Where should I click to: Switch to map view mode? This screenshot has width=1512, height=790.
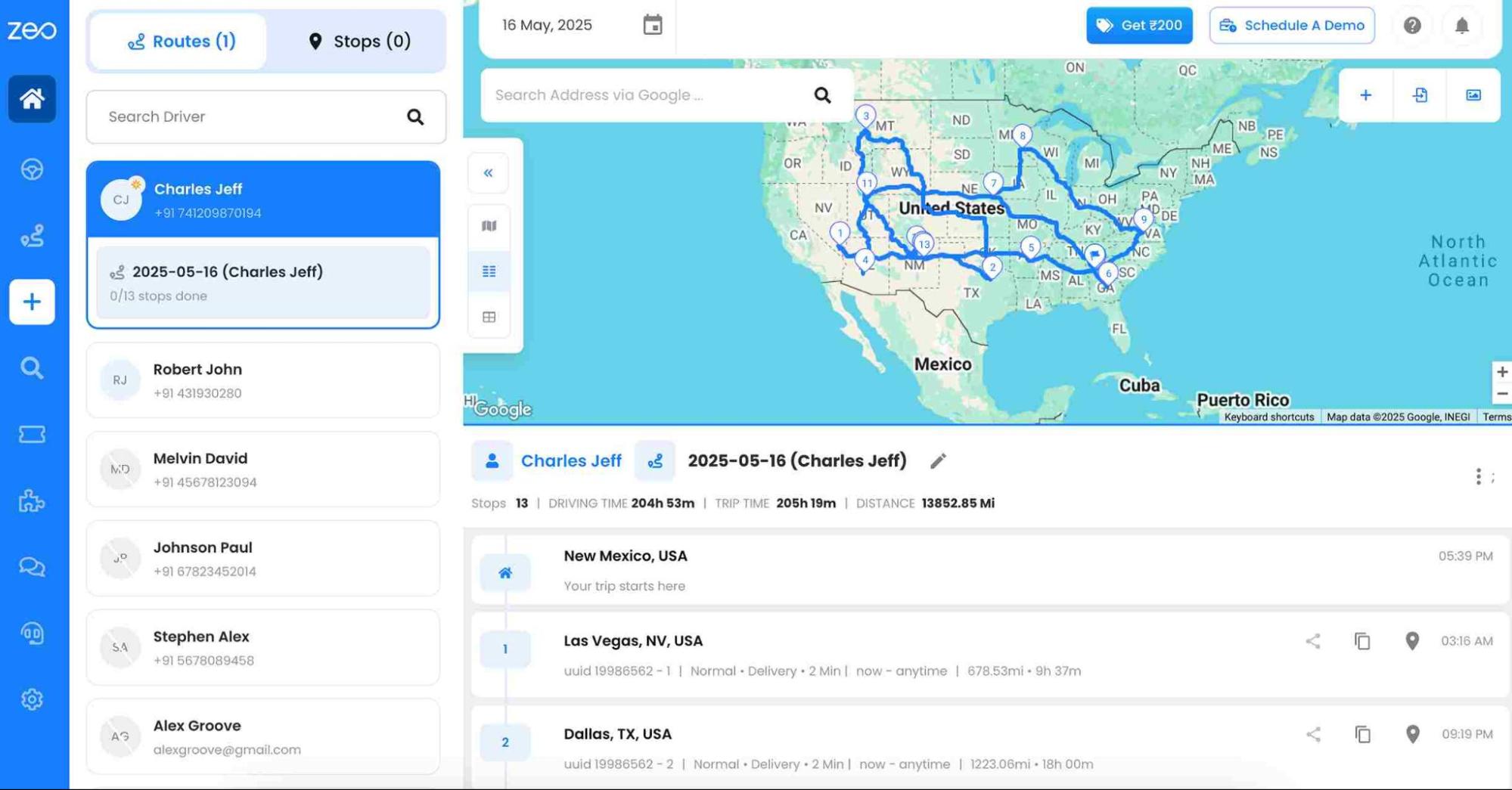(488, 224)
